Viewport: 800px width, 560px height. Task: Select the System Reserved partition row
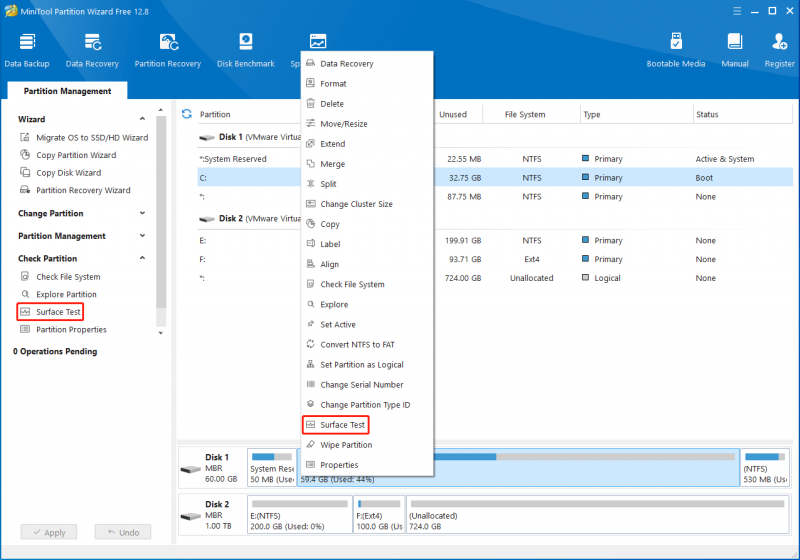click(x=494, y=159)
